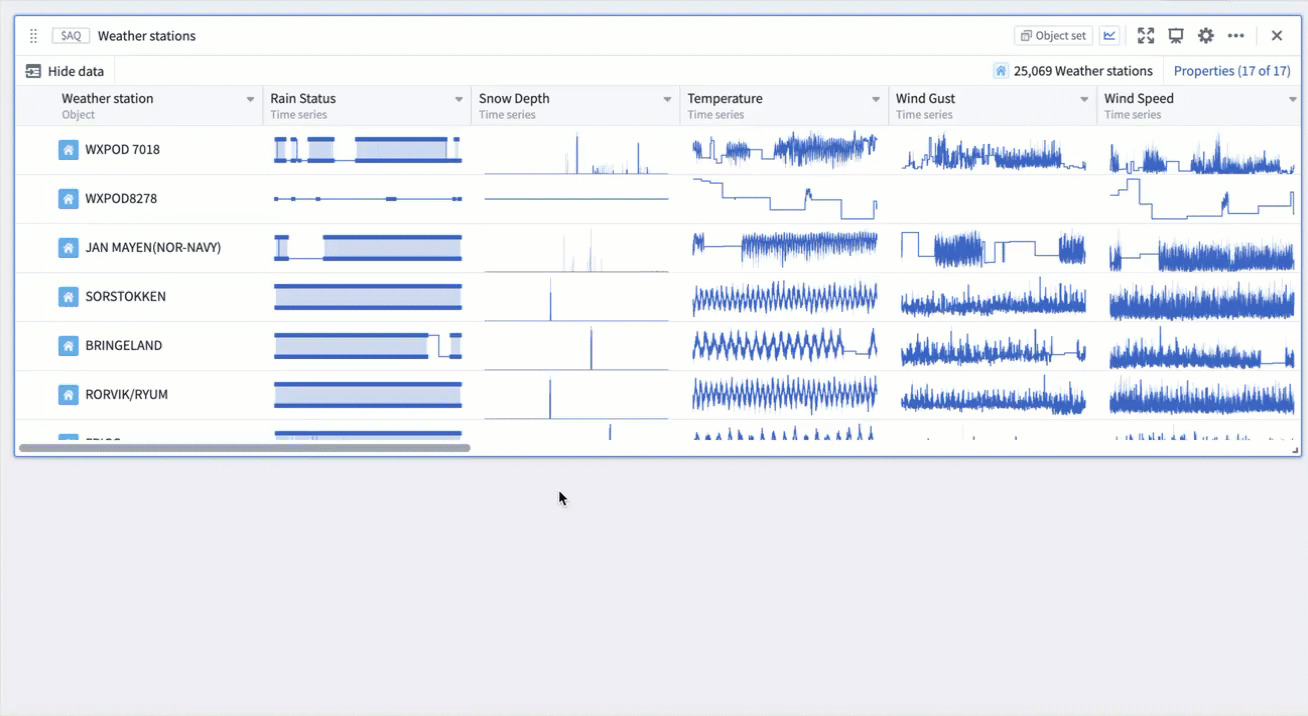Screen dimensions: 1308x716
Task: Expand the card to fullscreen
Action: pyautogui.click(x=1146, y=36)
